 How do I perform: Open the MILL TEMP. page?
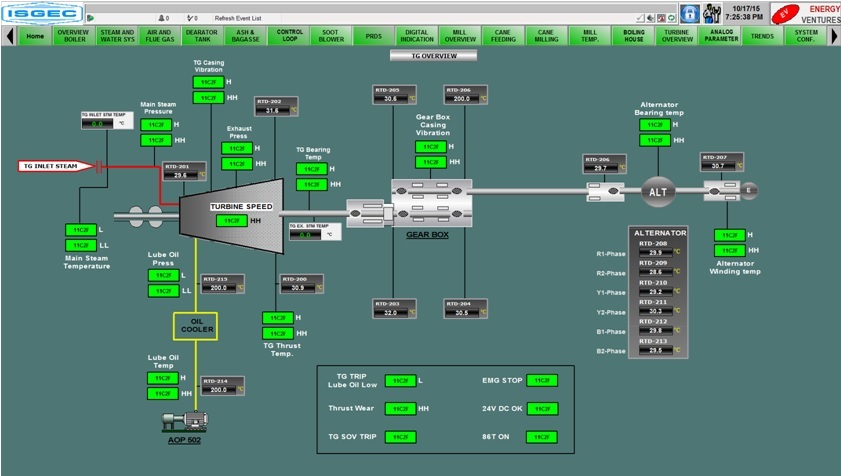[590, 36]
